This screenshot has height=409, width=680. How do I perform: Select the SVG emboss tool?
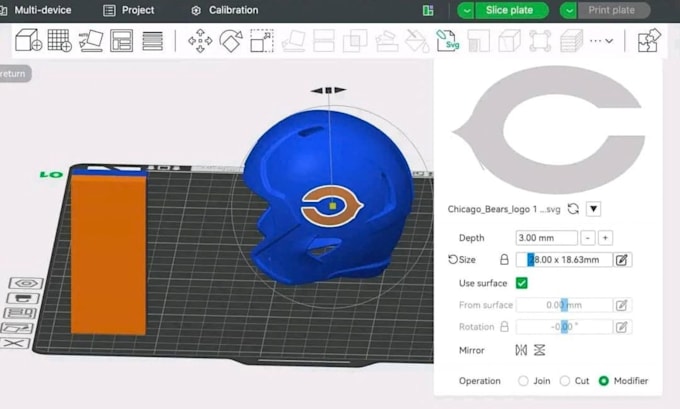tap(448, 41)
